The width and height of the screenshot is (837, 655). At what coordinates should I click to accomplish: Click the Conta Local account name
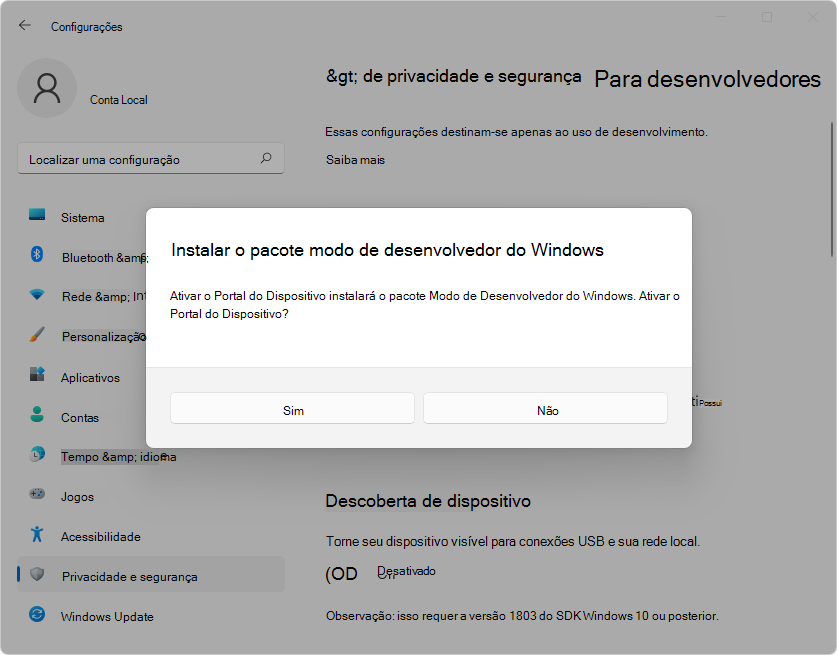pyautogui.click(x=119, y=100)
